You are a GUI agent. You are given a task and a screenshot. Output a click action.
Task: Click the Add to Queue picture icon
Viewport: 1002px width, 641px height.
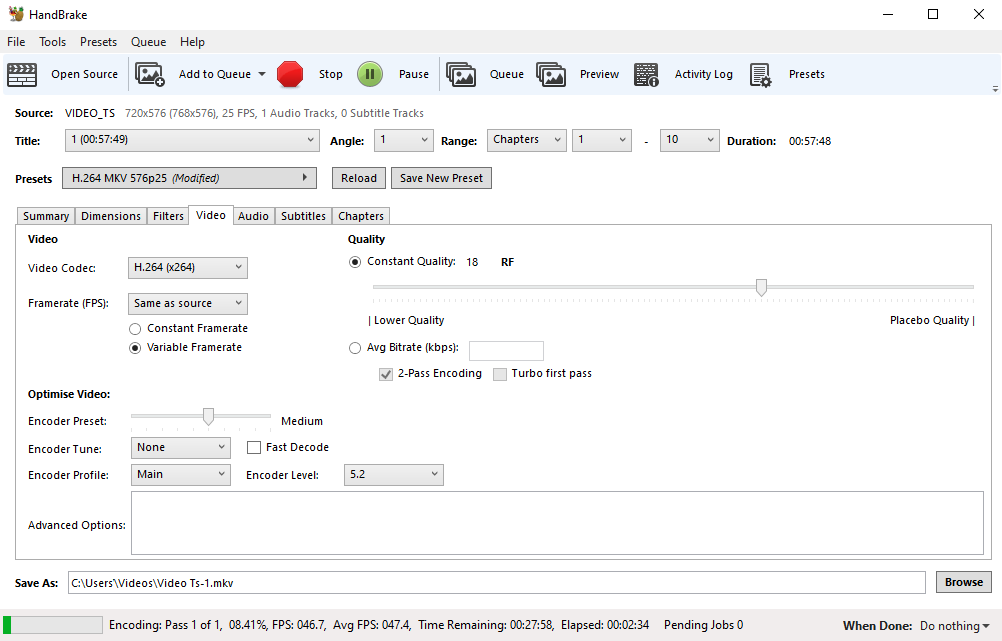(150, 75)
